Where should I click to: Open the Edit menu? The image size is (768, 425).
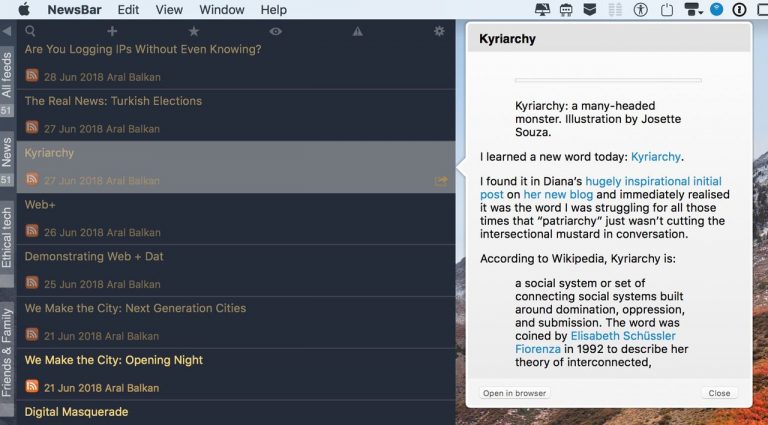pos(128,10)
